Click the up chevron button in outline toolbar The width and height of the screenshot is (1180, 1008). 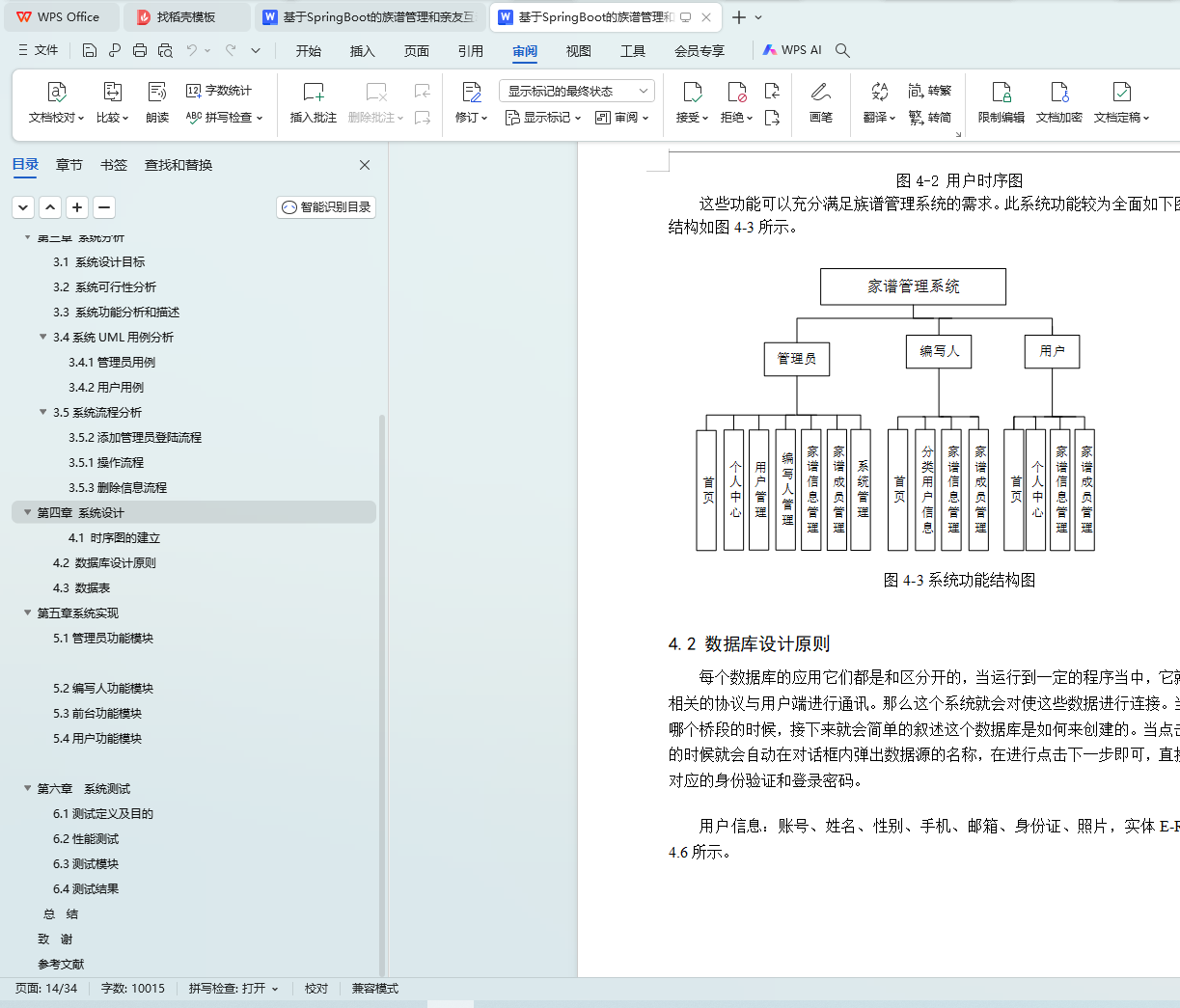click(50, 206)
